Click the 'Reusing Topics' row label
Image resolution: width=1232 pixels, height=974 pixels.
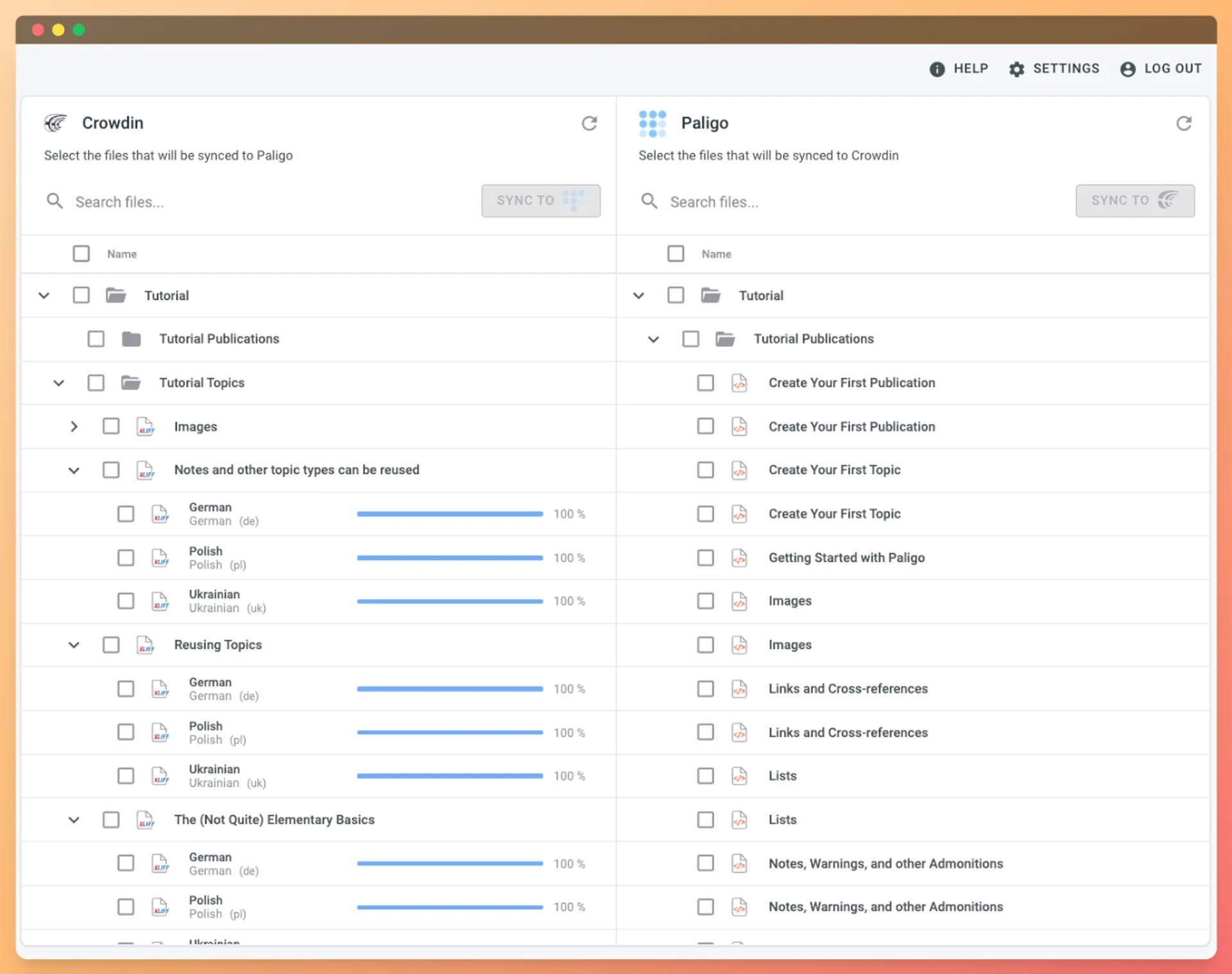218,645
